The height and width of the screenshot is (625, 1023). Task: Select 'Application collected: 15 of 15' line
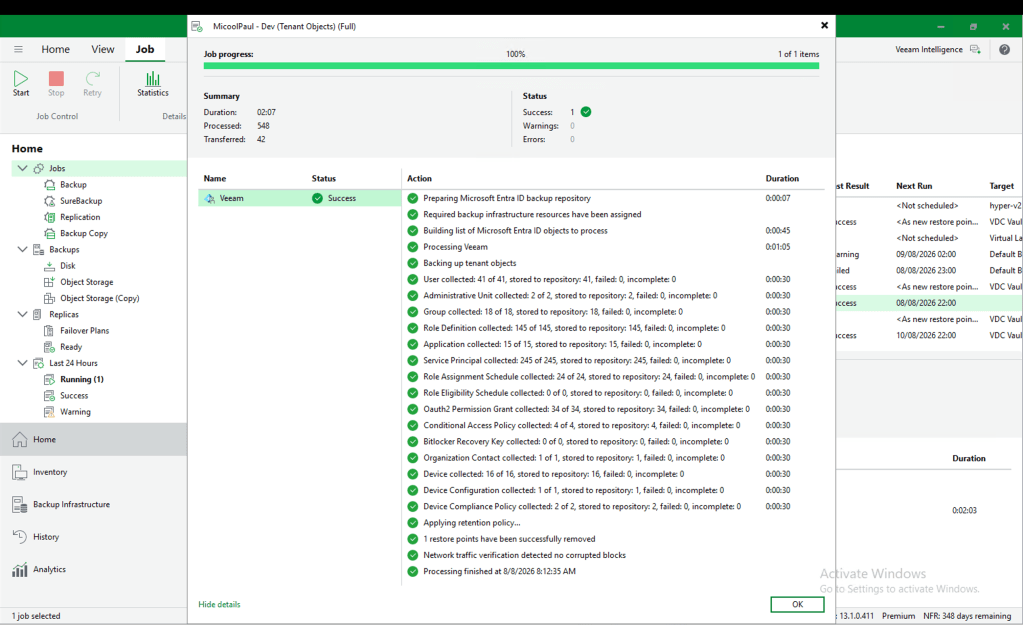[562, 344]
